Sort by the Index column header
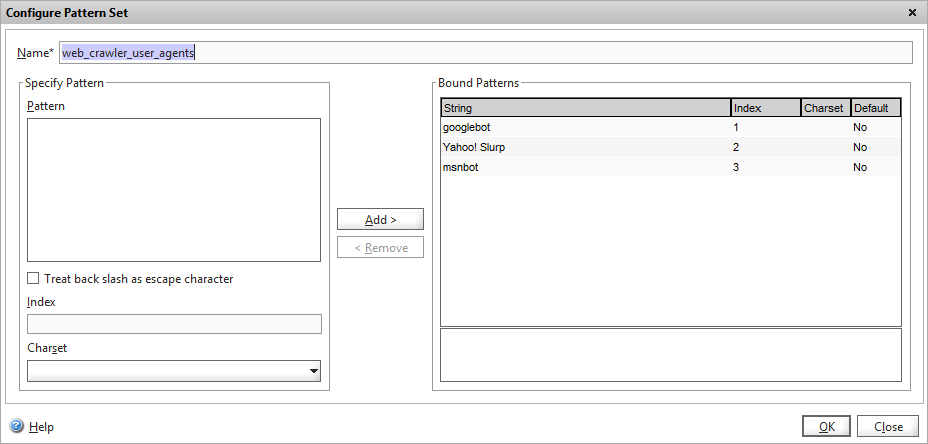928x444 pixels. click(765, 108)
